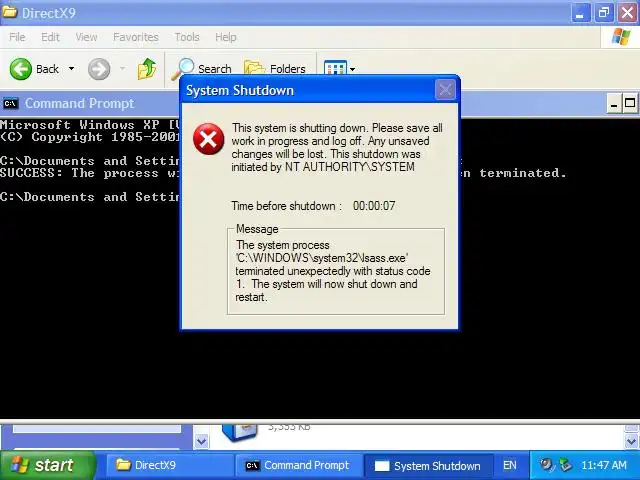Open the Tools menu
Viewport: 640px width, 480px height.
tap(187, 37)
